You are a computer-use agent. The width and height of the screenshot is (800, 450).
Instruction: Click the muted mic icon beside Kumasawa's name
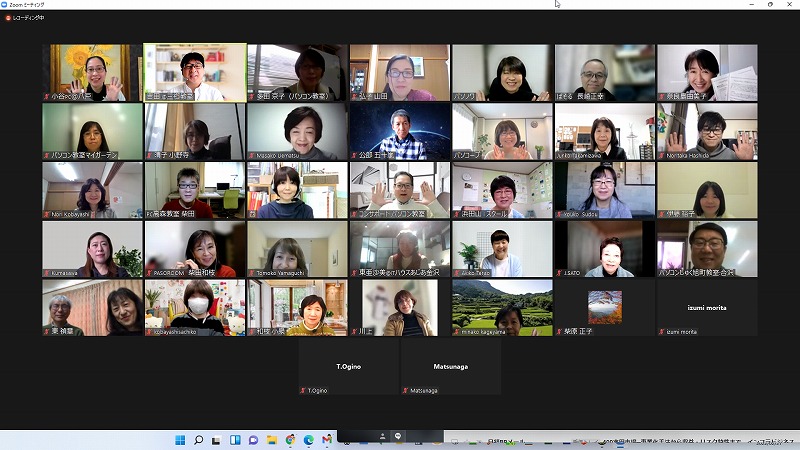(x=46, y=272)
